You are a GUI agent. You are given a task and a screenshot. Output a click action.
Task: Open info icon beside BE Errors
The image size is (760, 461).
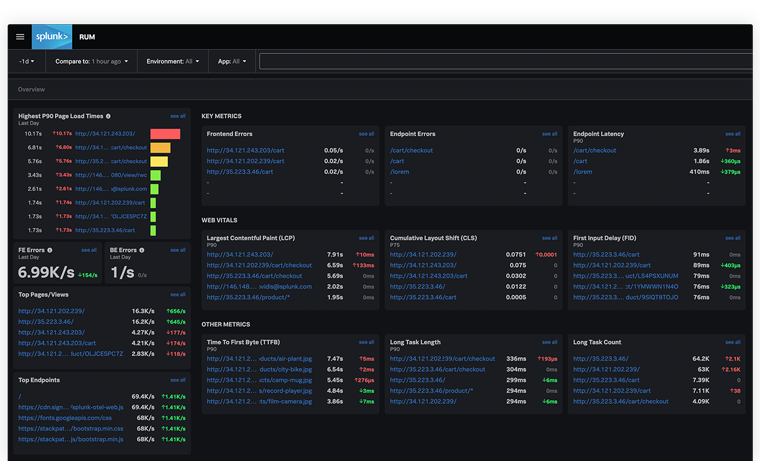pyautogui.click(x=142, y=250)
